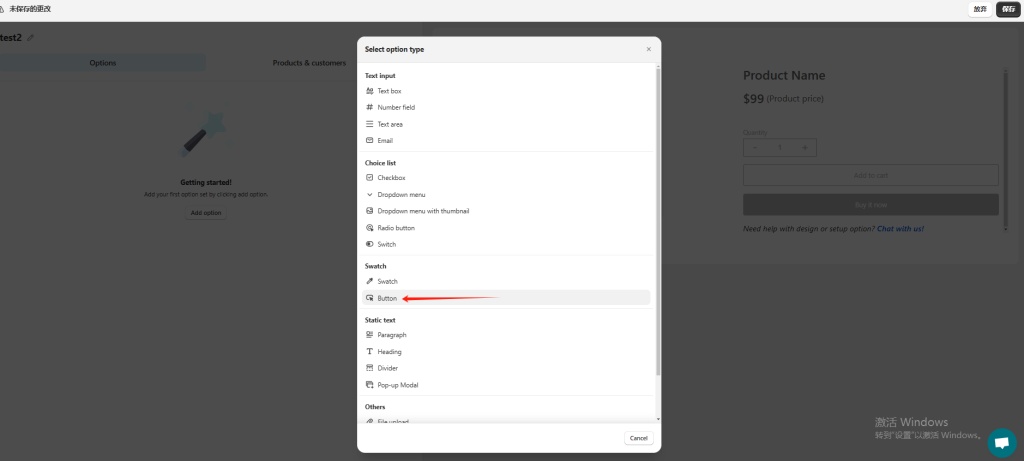Choose the Number field hash icon
This screenshot has height=461, width=1024.
370,107
